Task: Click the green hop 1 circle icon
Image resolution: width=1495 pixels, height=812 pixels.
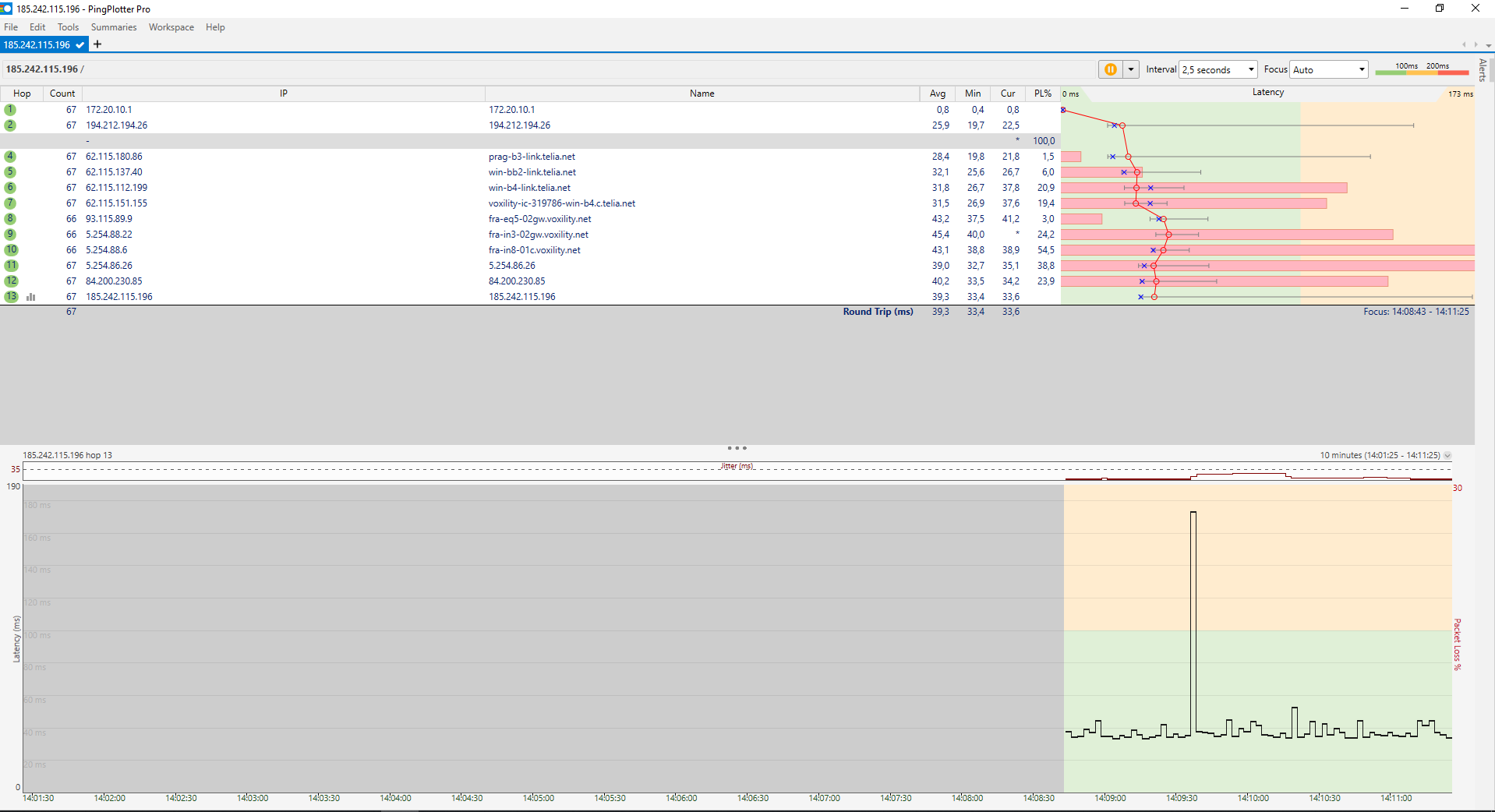Action: 10,110
